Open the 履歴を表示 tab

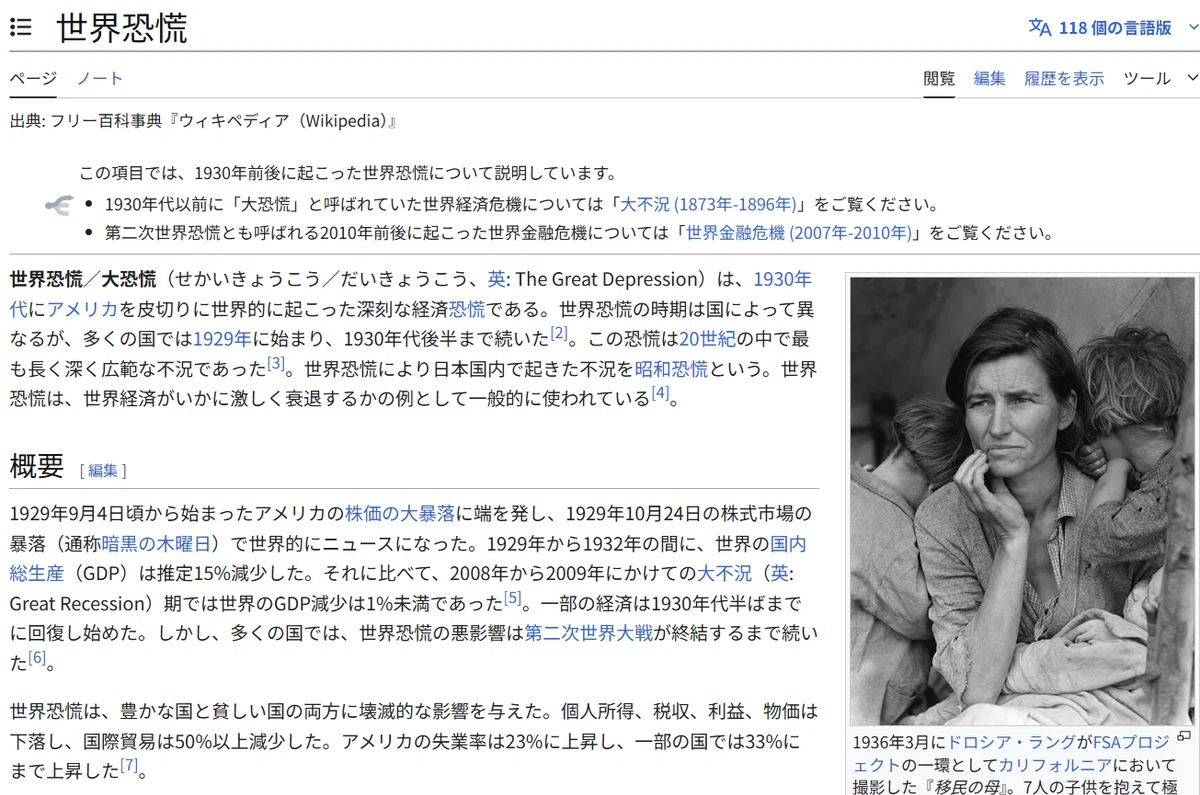click(x=1064, y=78)
